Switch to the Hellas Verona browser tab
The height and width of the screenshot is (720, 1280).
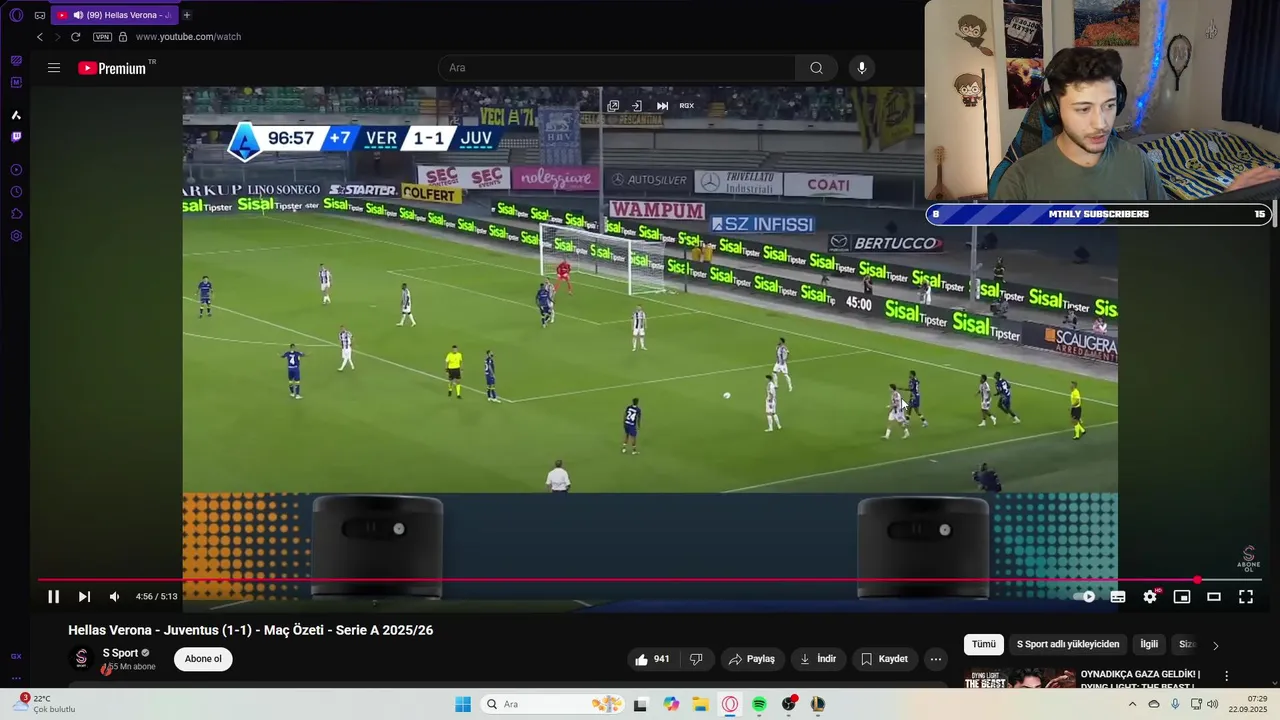[115, 15]
